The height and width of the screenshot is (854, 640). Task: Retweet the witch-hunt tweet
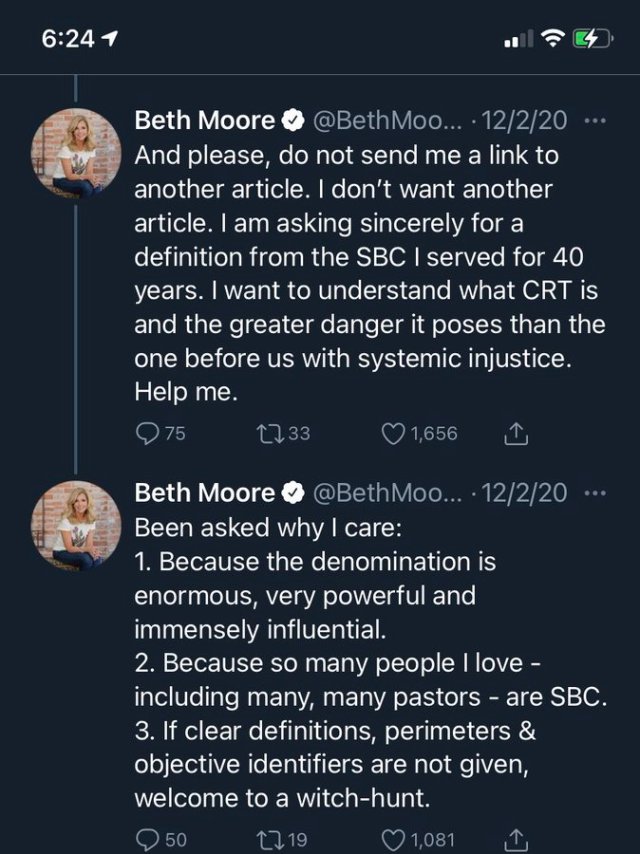(268, 840)
